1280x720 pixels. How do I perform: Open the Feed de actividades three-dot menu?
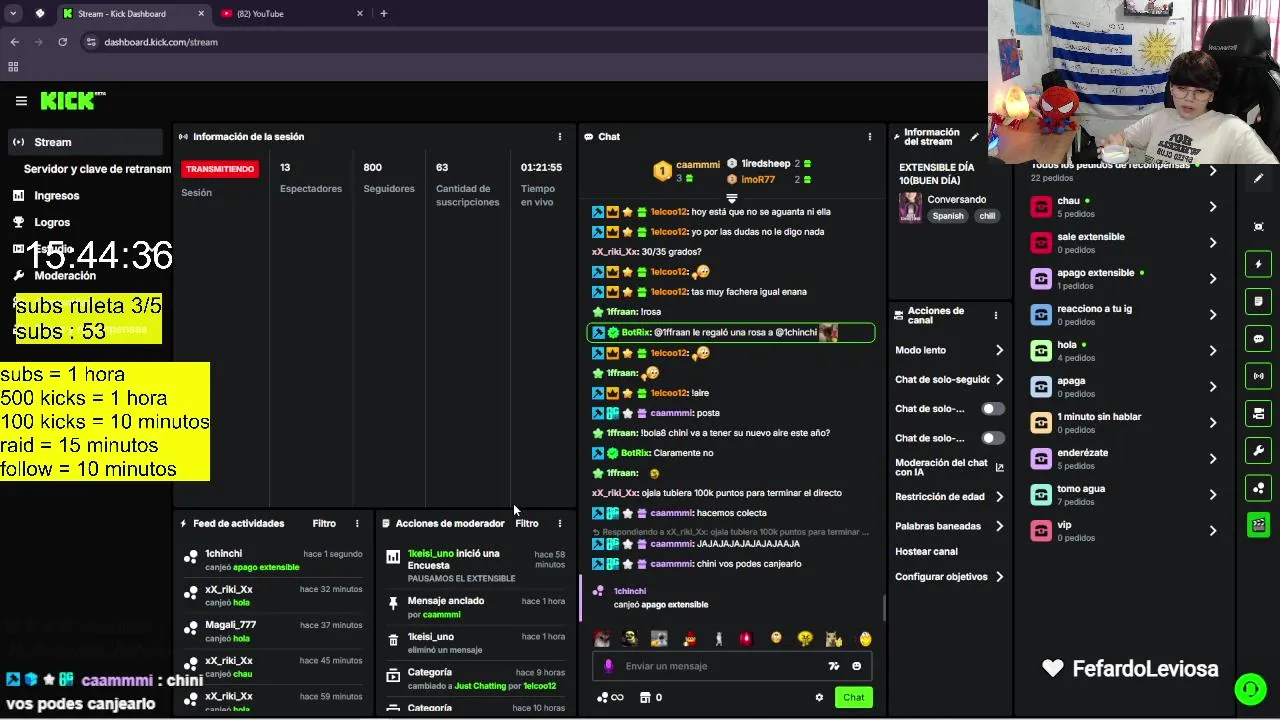pyautogui.click(x=357, y=524)
